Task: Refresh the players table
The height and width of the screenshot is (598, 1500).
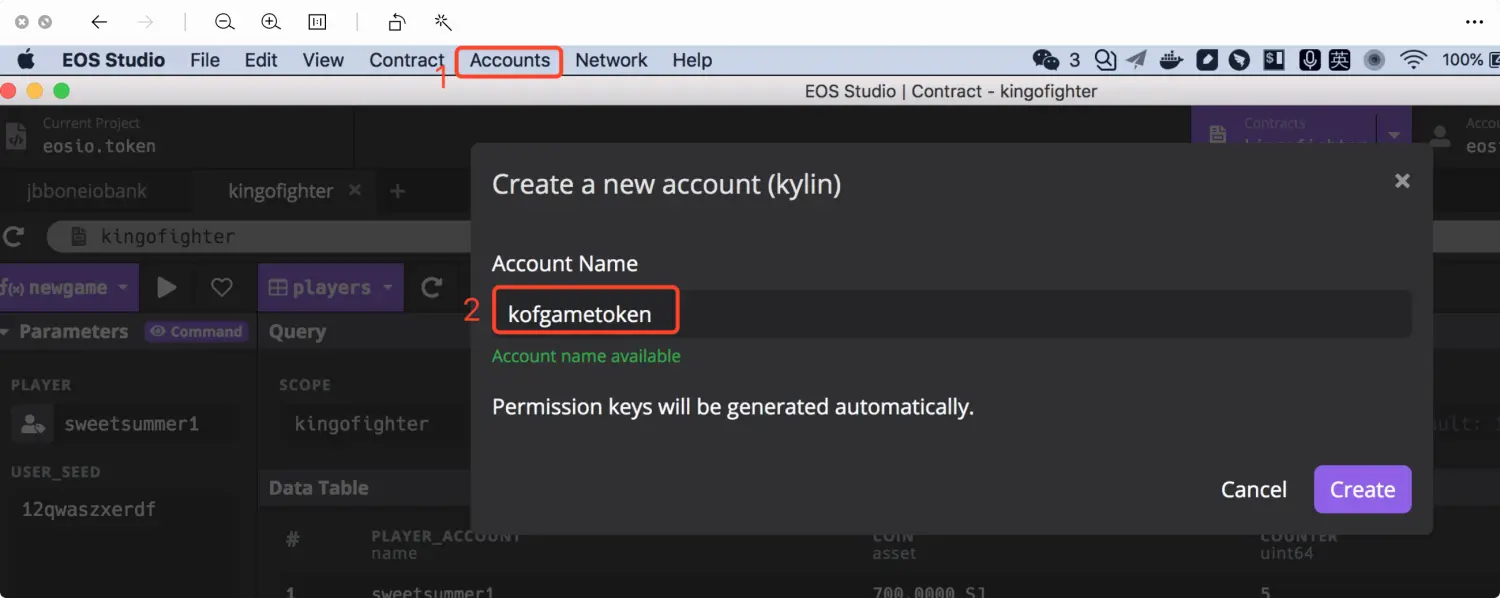Action: point(431,288)
